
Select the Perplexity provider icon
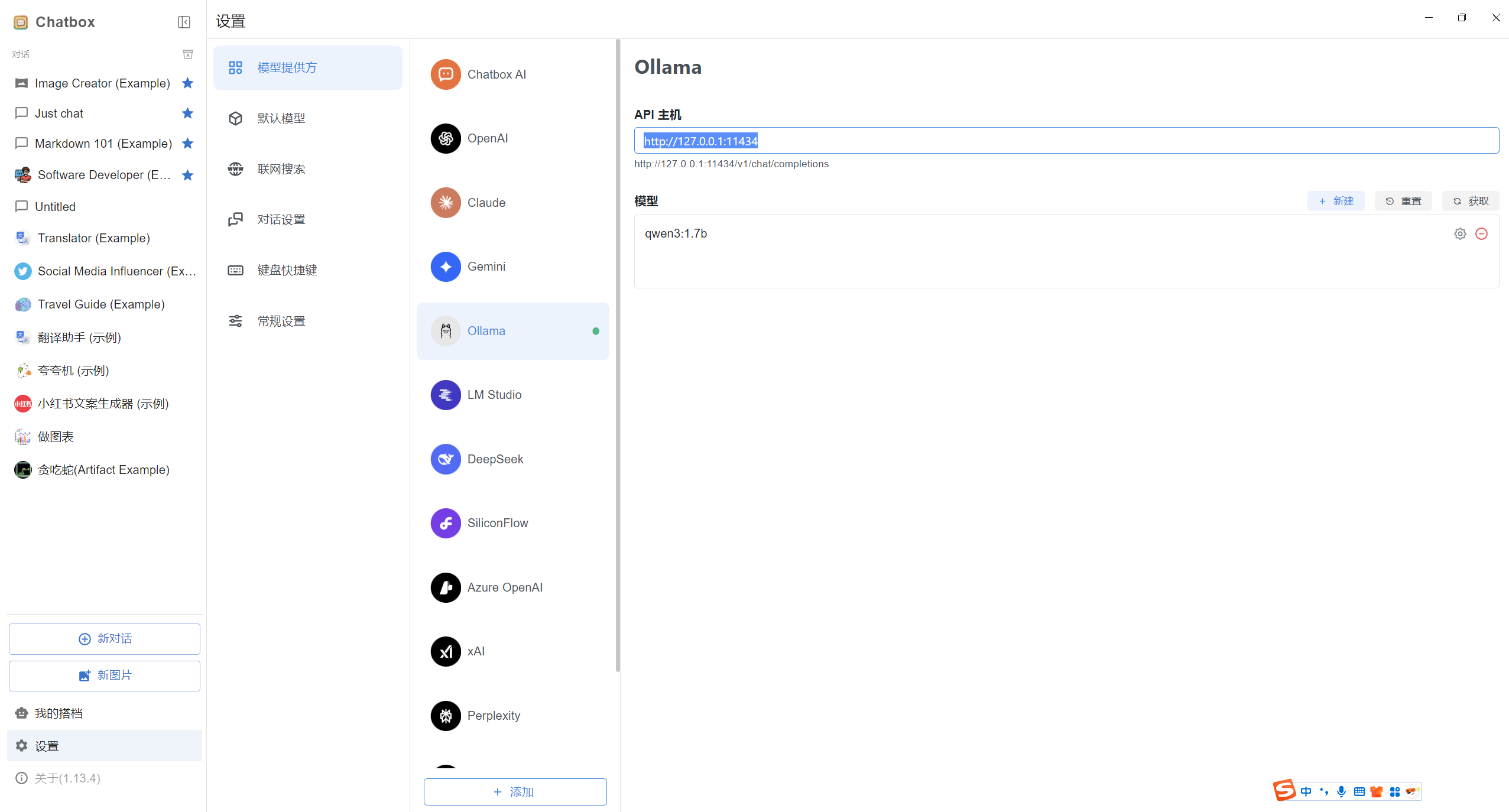coord(446,716)
